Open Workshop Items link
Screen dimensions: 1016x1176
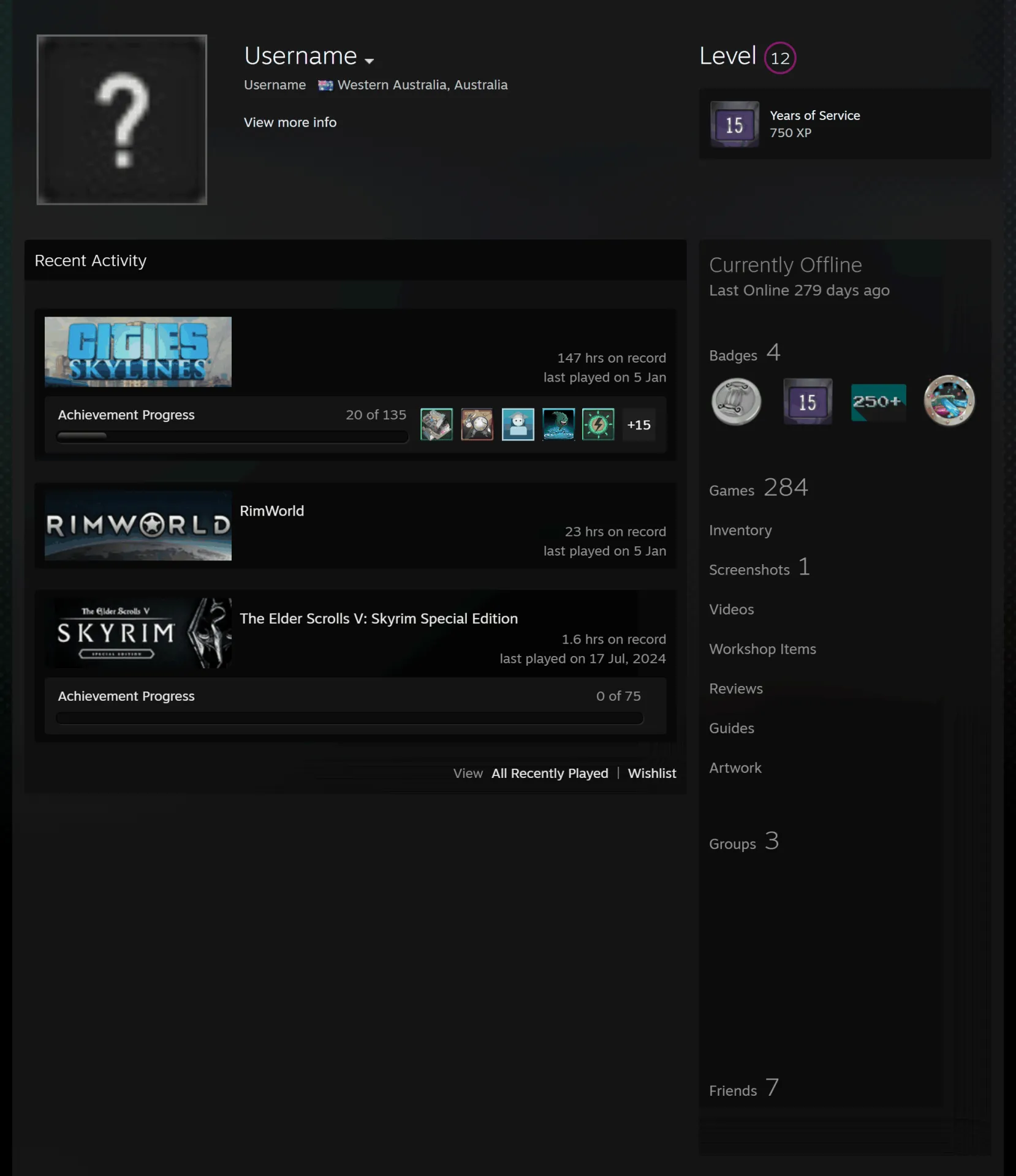coord(762,649)
